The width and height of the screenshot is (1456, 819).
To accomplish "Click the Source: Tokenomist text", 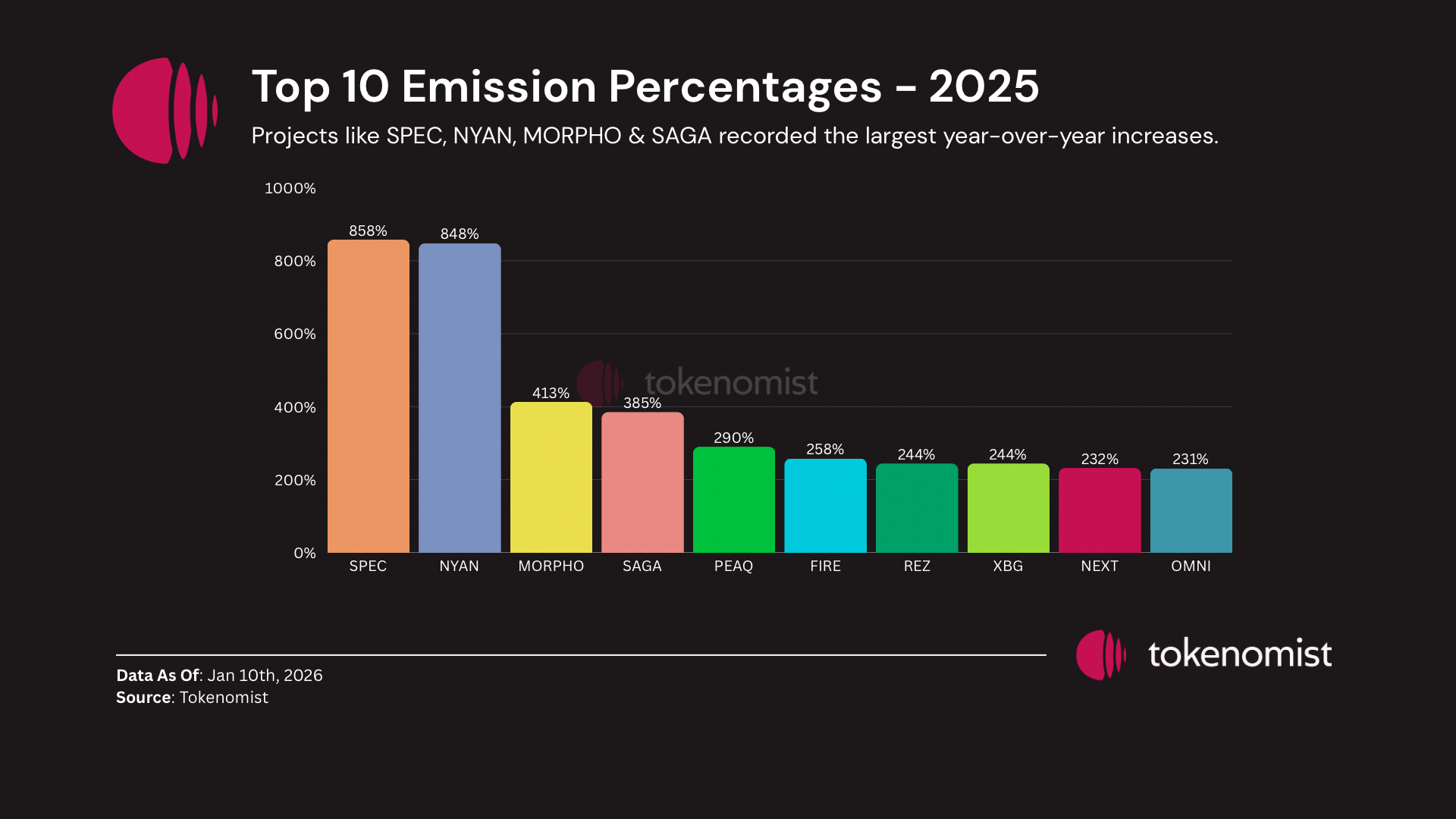I will coord(192,697).
